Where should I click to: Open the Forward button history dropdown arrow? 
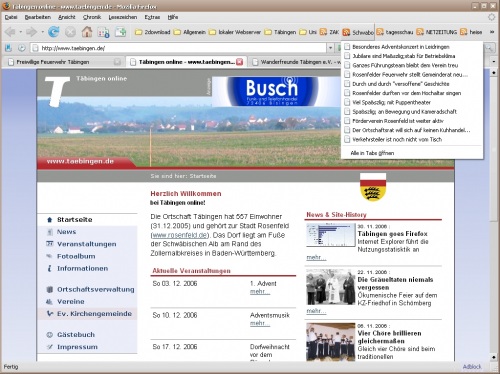[42, 32]
